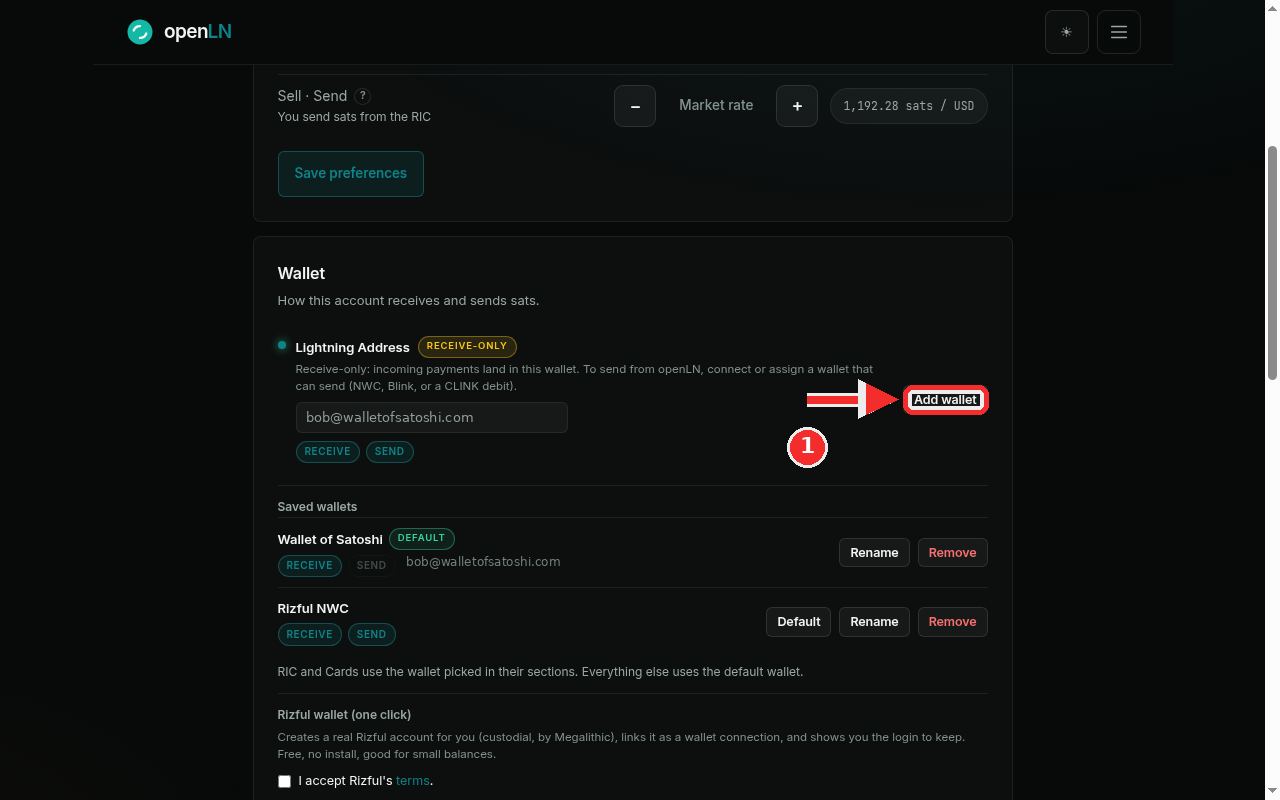This screenshot has height=800, width=1280.
Task: Open the hamburger menu
Action: pyautogui.click(x=1119, y=32)
